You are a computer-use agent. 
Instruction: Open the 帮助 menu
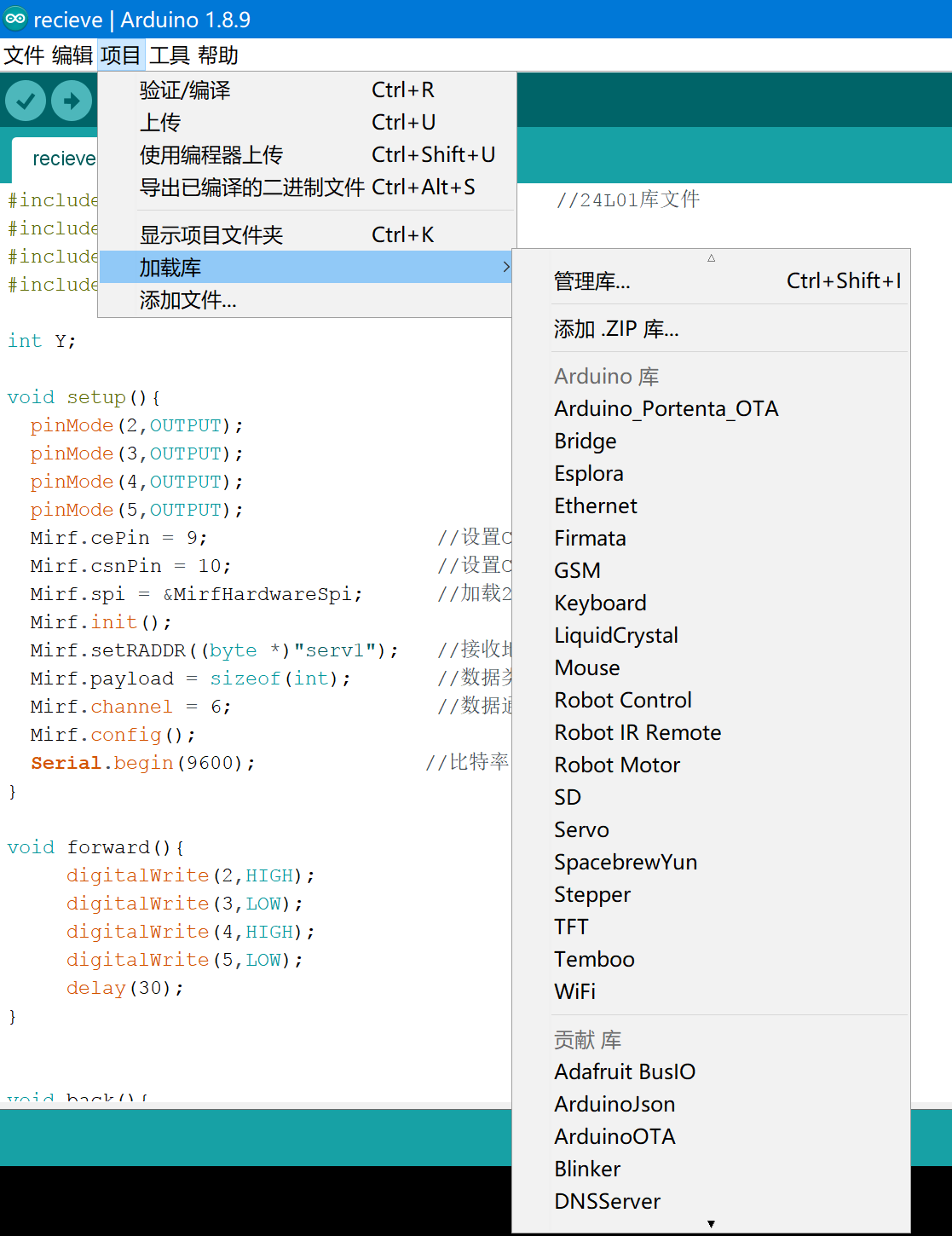218,55
